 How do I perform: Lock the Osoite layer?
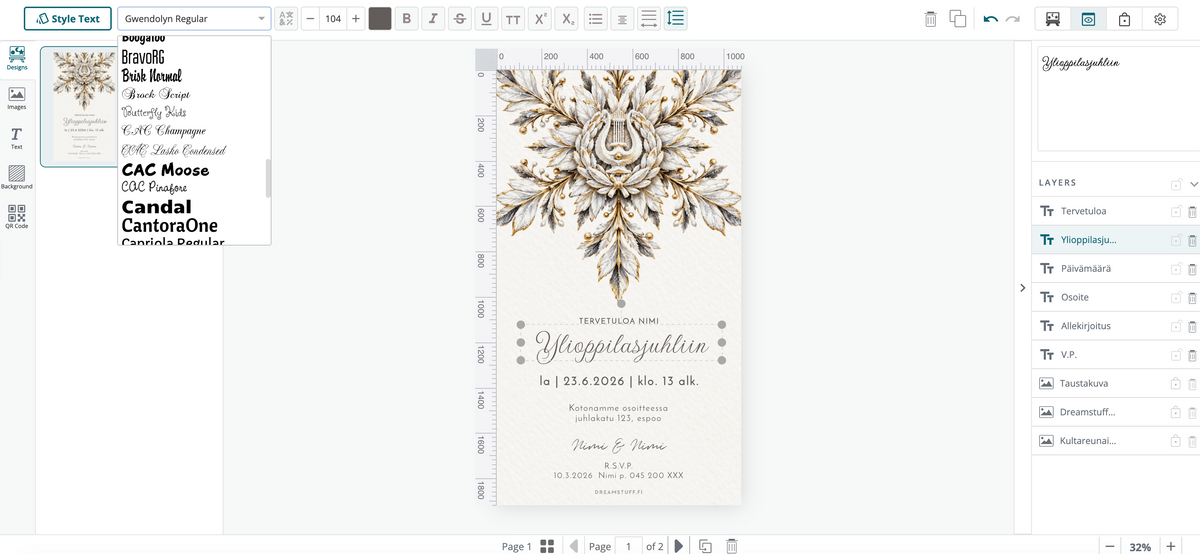coord(1176,298)
